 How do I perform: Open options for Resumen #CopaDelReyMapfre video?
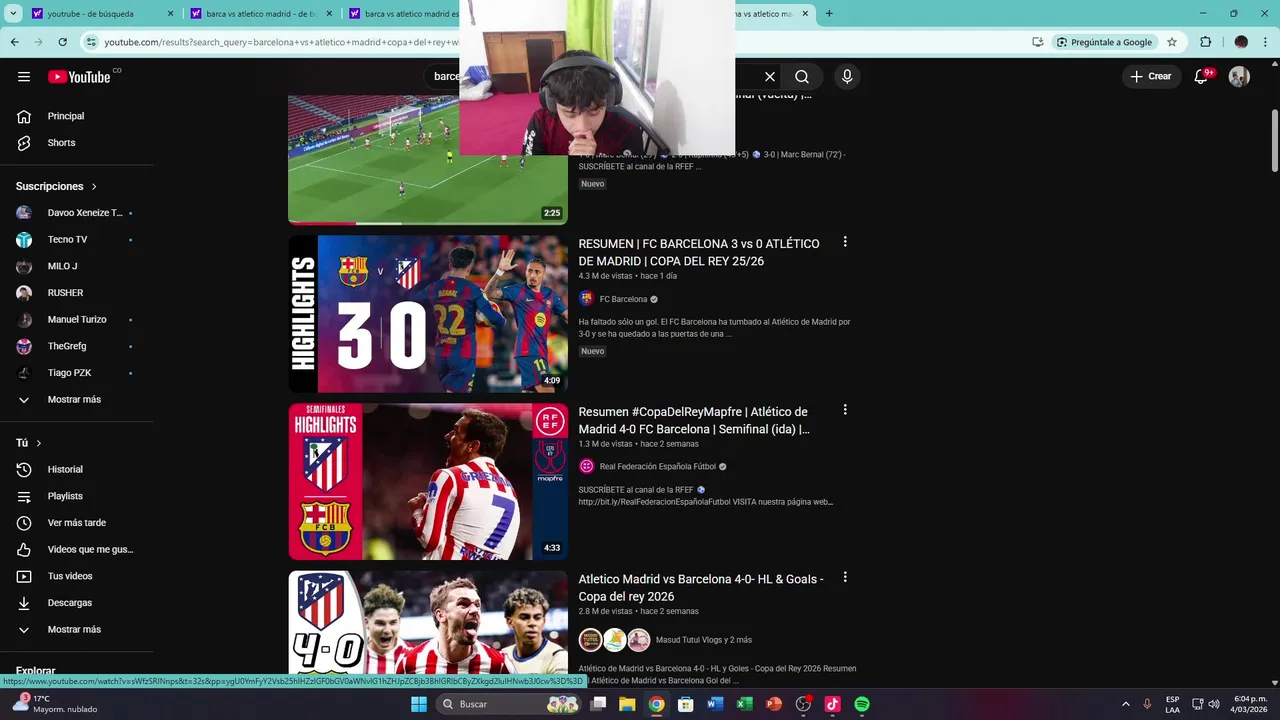(845, 410)
